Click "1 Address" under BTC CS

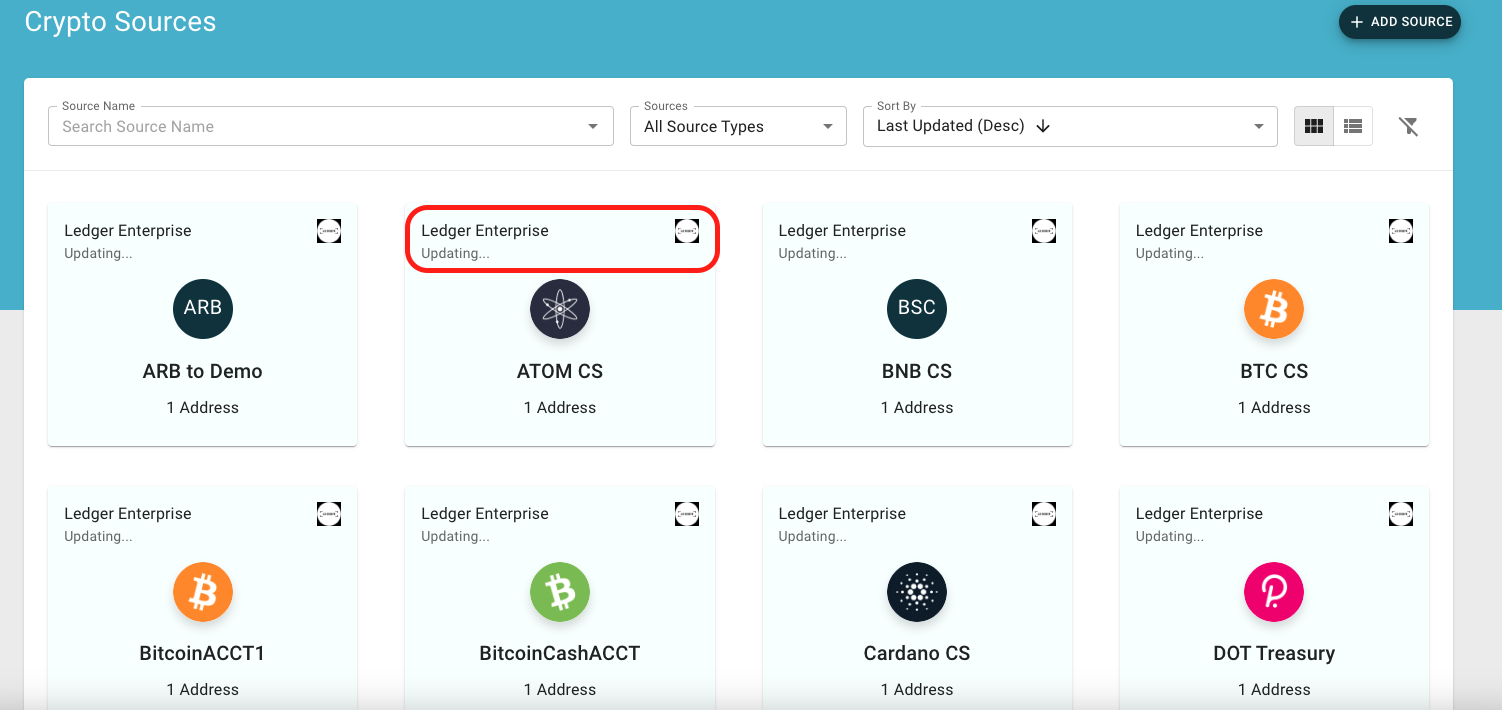coord(1274,407)
